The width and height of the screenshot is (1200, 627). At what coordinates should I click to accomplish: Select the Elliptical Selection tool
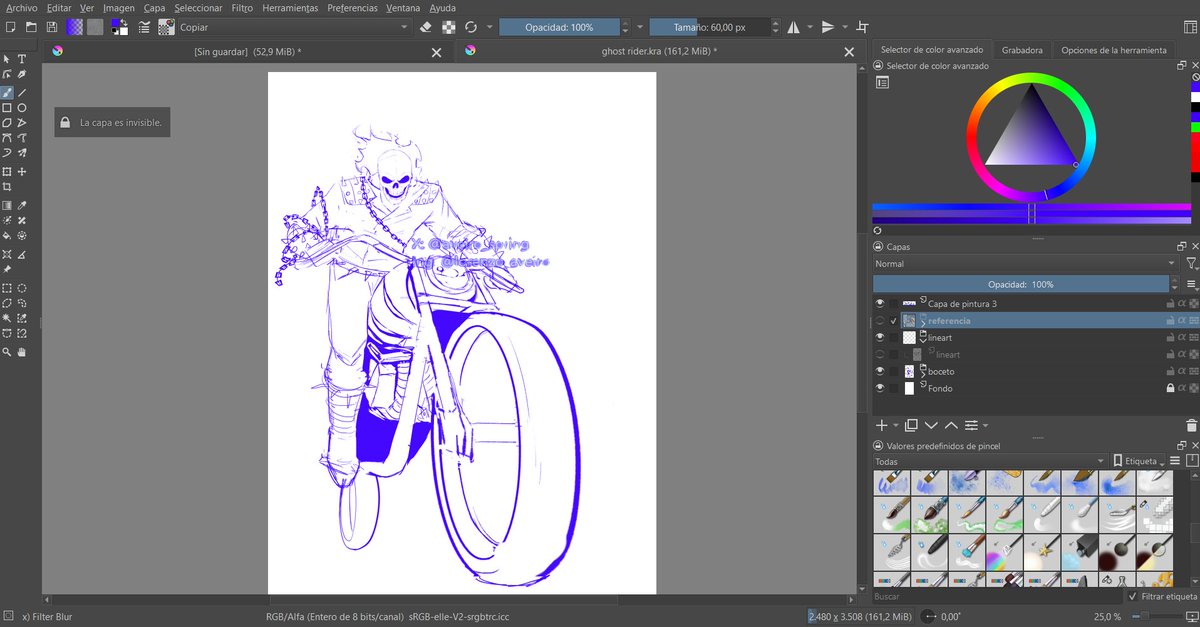22,287
